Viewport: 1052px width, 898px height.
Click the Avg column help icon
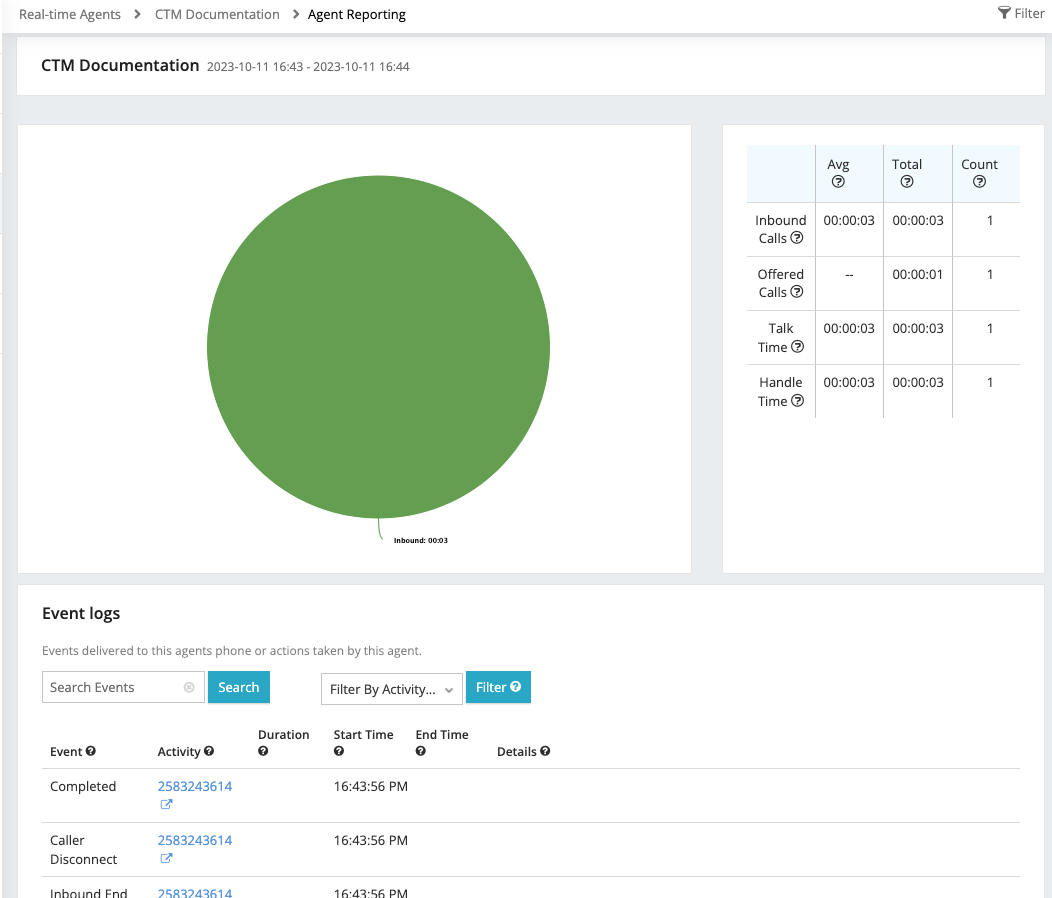pyautogui.click(x=838, y=182)
